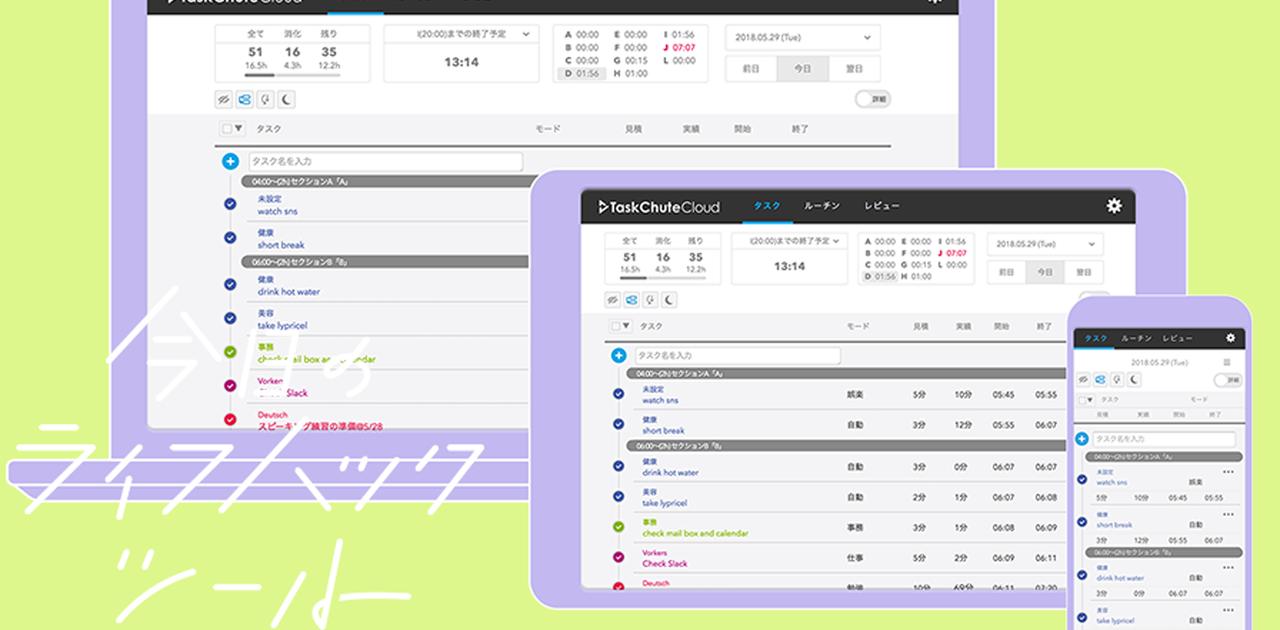Click the progress bar under 51/16/35 on the laptop
Screen dimensions: 1280x630
pos(292,75)
